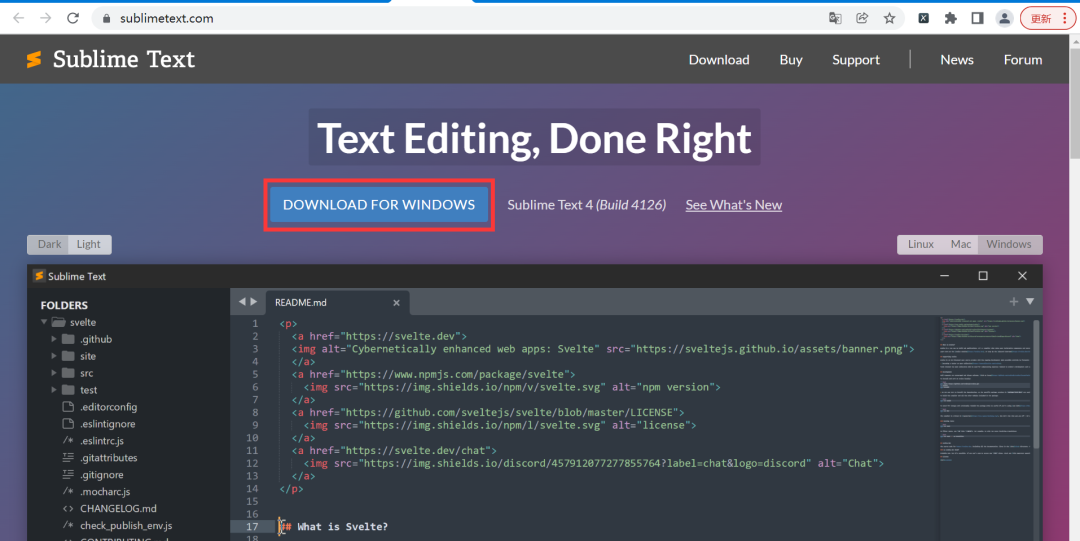
Task: Click the address bar URL
Action: coord(167,19)
